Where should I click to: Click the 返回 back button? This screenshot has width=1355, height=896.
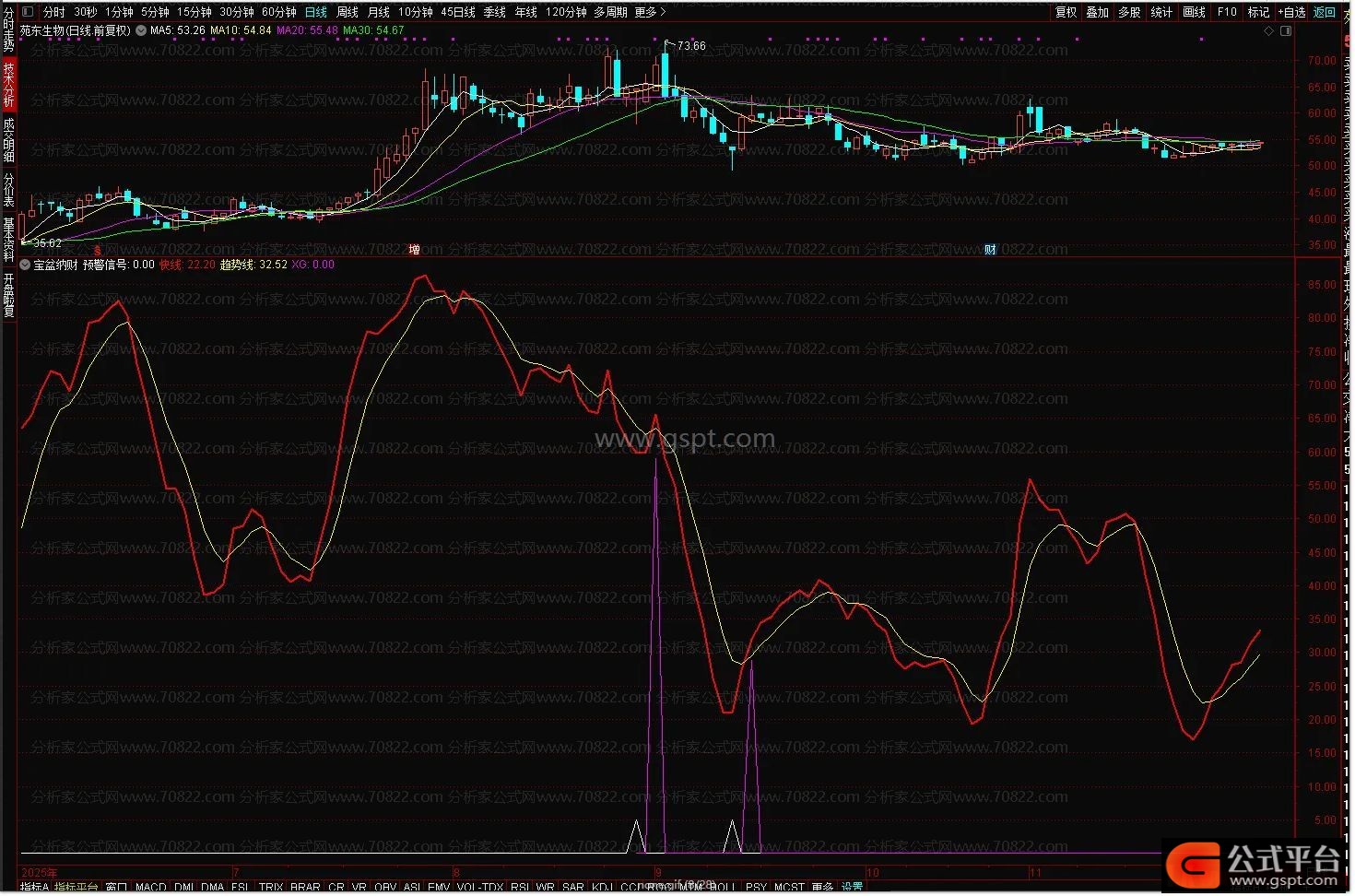click(1325, 12)
